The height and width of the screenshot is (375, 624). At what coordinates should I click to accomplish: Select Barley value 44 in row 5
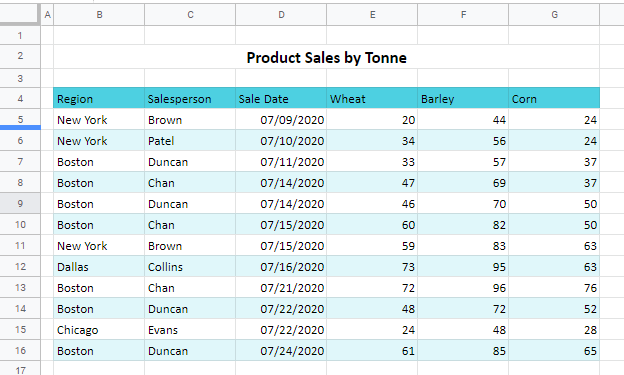[463, 119]
